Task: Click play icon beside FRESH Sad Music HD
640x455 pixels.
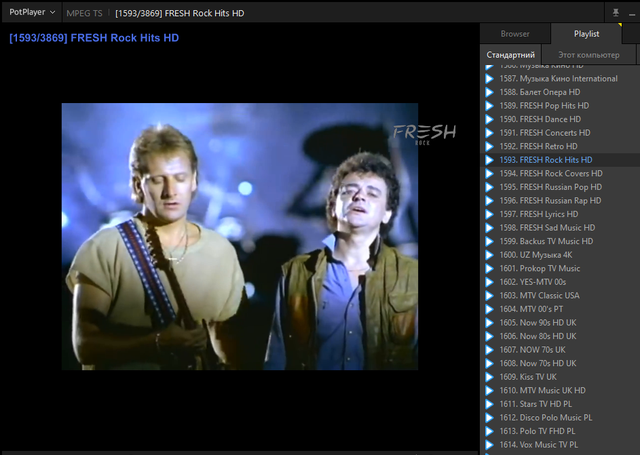Action: [x=489, y=228]
